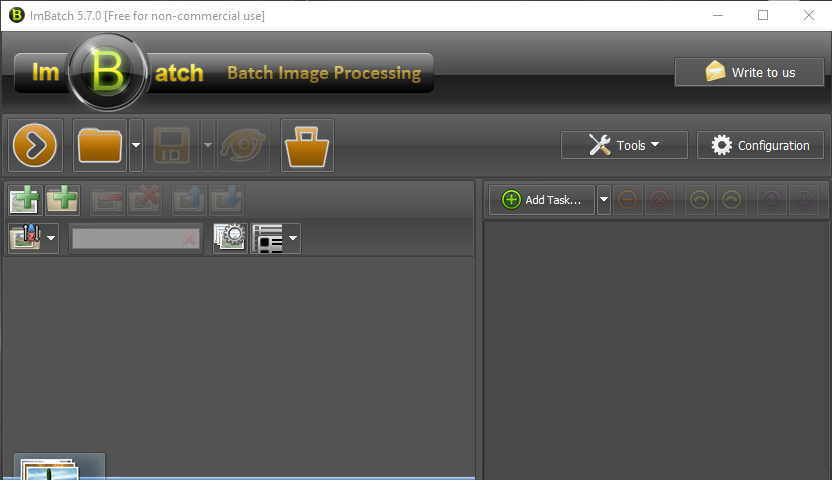Click the Write to us button
The height and width of the screenshot is (480, 832).
coord(749,72)
